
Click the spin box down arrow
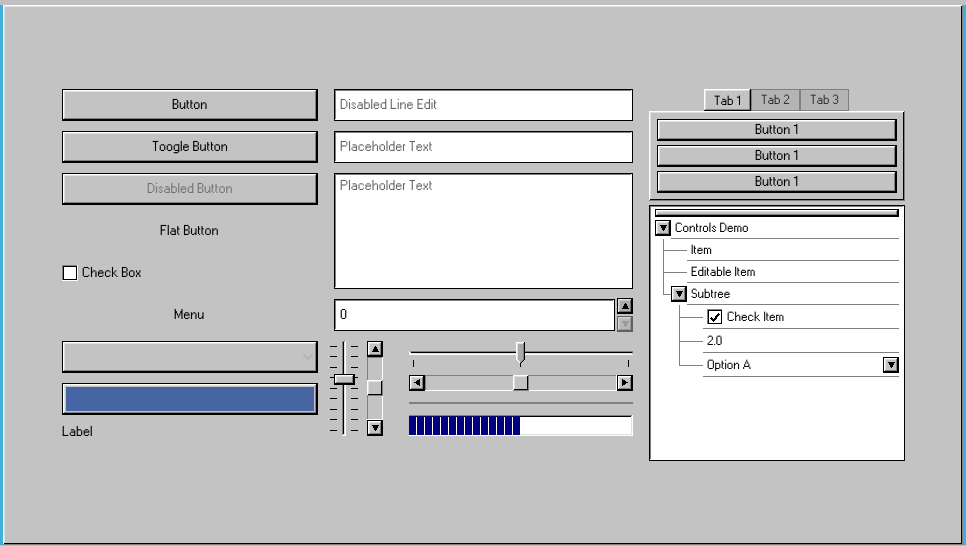(625, 324)
